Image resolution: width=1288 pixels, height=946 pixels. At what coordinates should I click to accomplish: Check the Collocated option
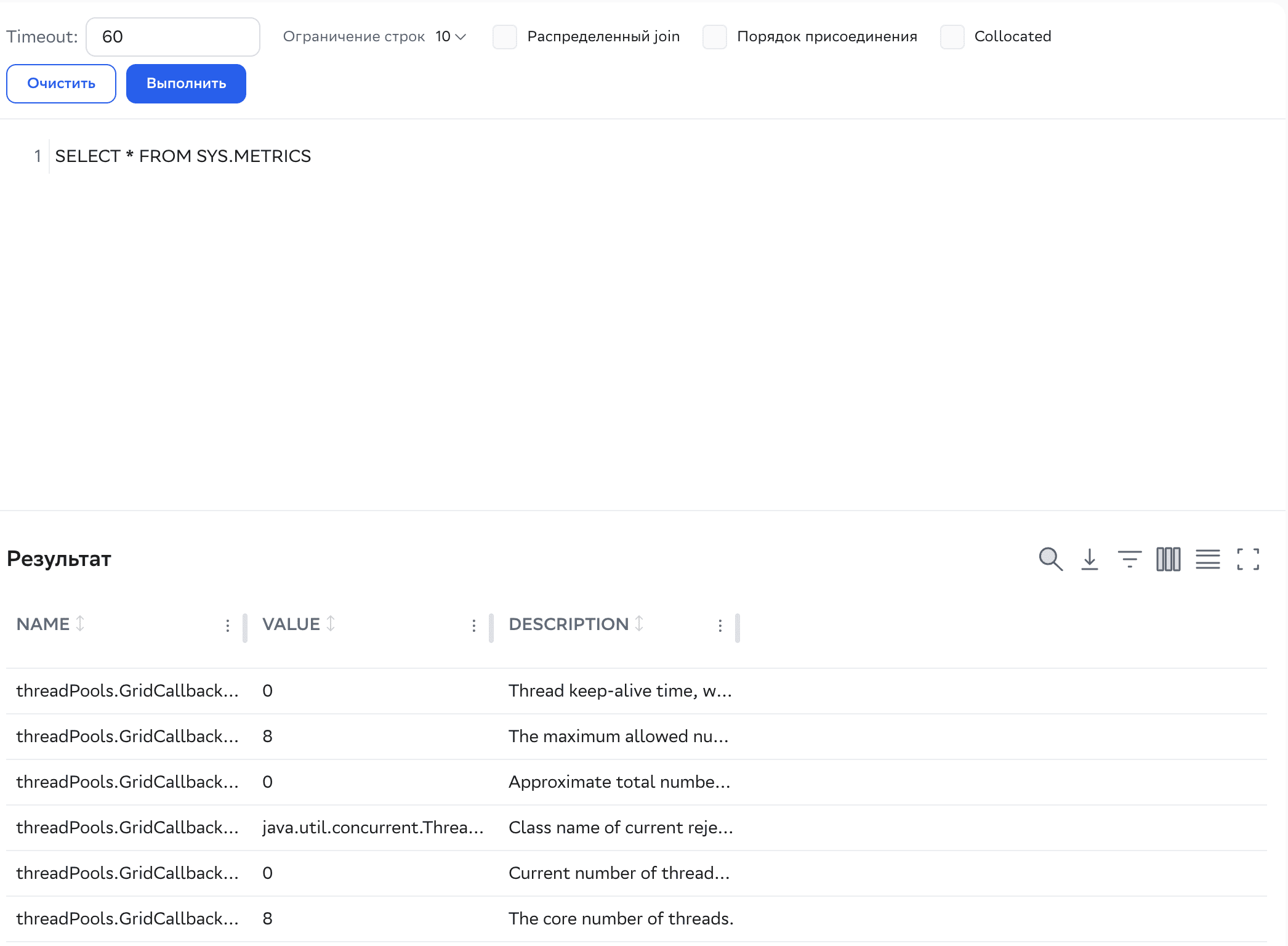click(952, 37)
